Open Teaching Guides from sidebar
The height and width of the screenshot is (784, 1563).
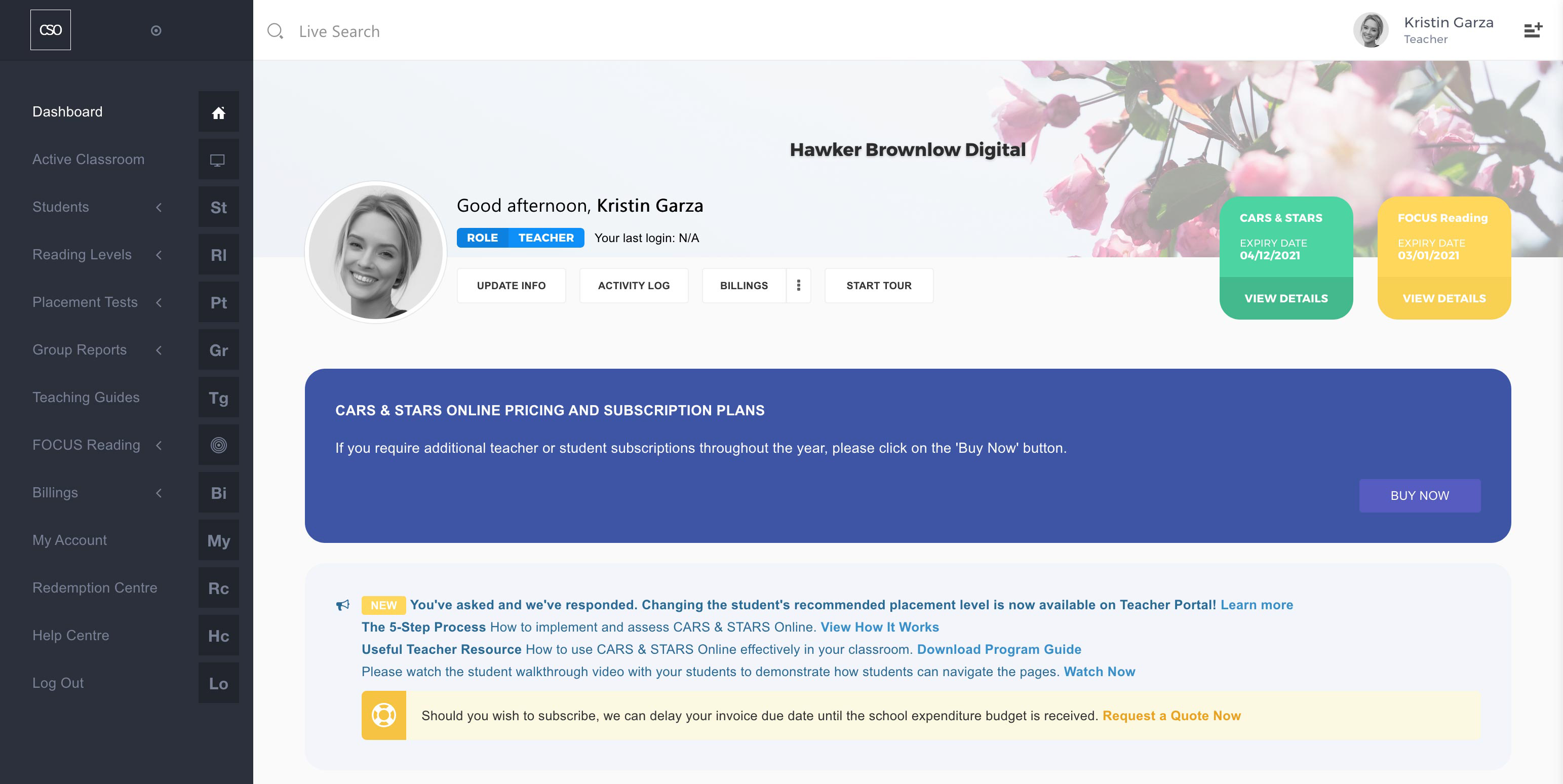click(86, 398)
